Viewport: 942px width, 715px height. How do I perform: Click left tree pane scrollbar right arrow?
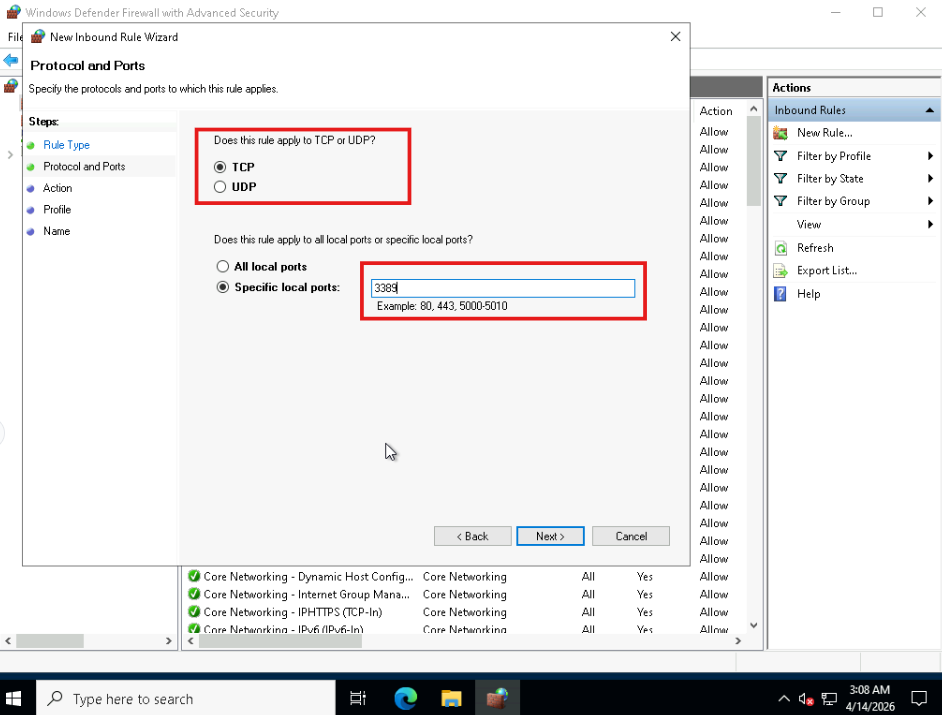[169, 641]
